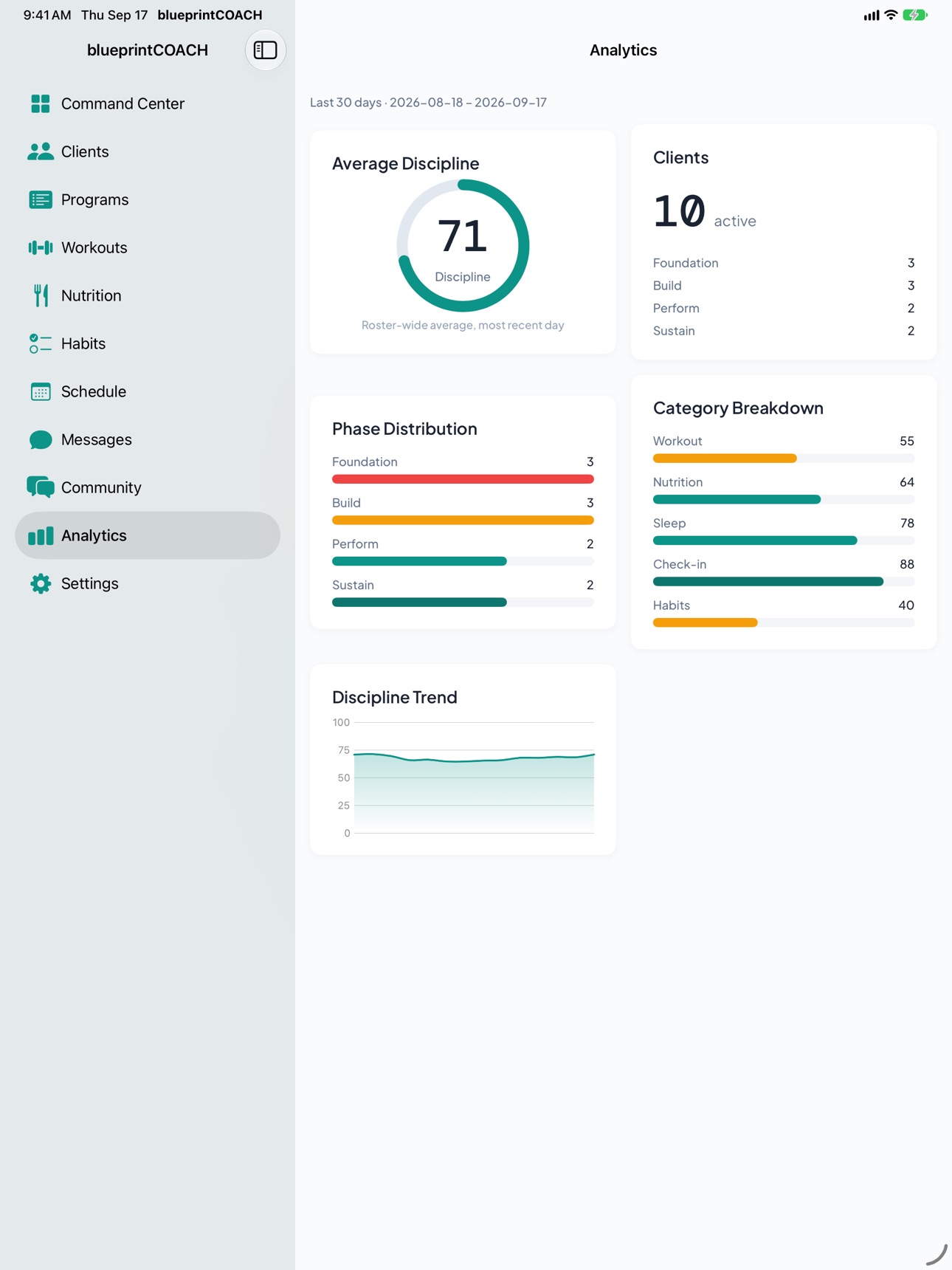Open Workouts dumbbell icon
The height and width of the screenshot is (1270, 952).
click(41, 247)
